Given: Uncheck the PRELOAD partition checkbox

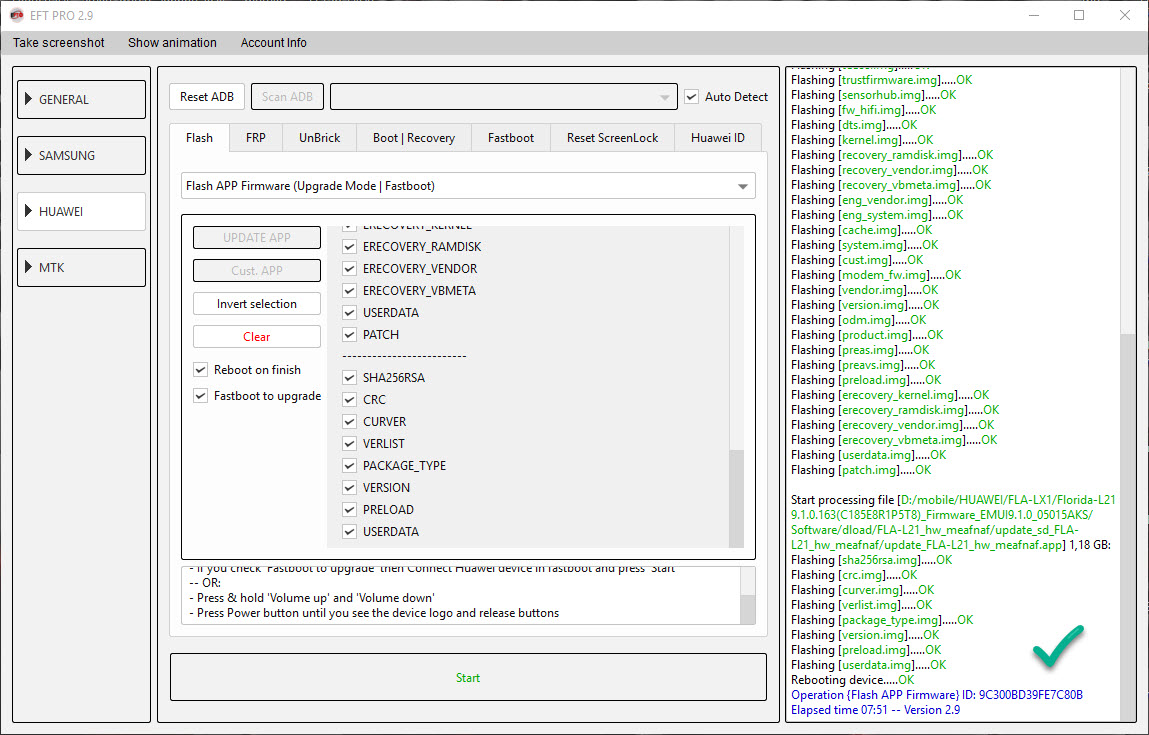Looking at the screenshot, I should [350, 510].
